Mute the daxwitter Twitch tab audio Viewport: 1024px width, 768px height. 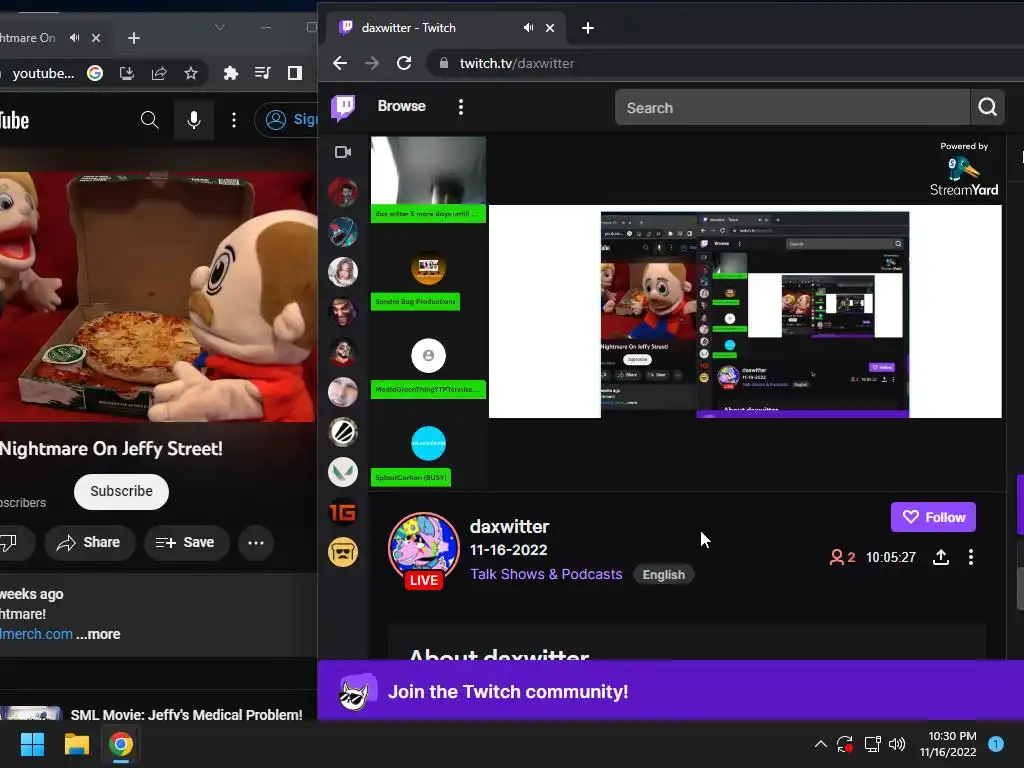(528, 27)
